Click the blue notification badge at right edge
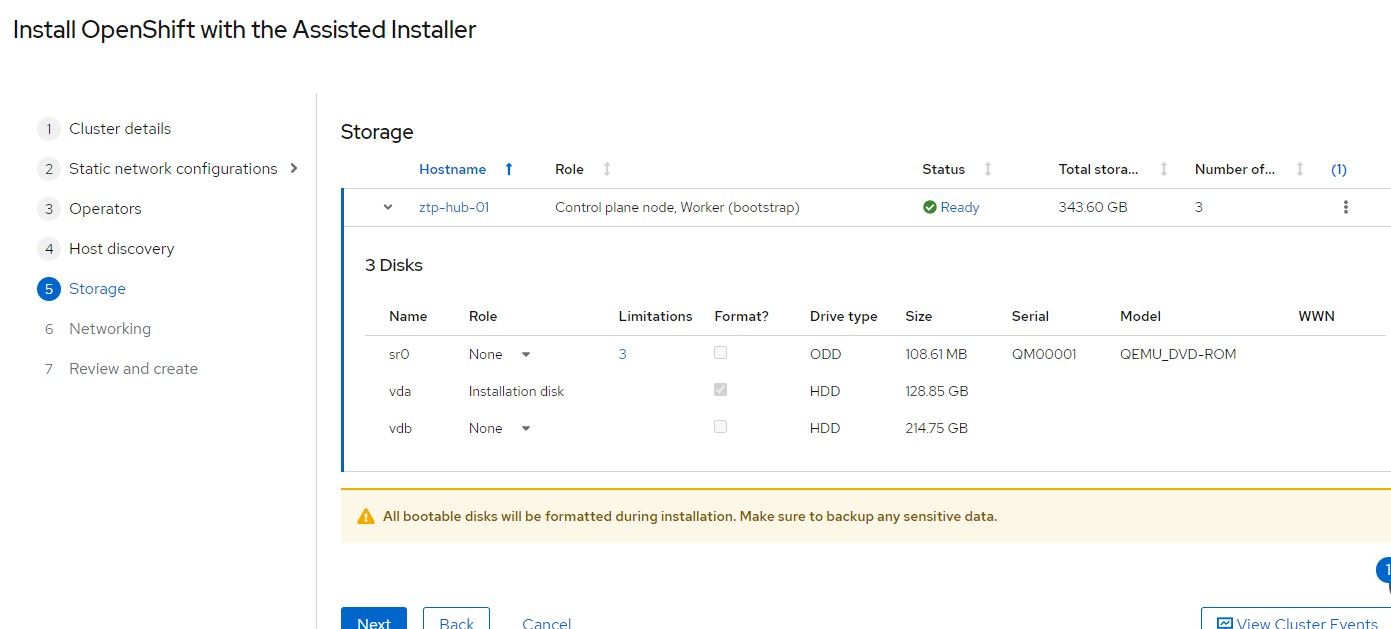 point(1384,570)
